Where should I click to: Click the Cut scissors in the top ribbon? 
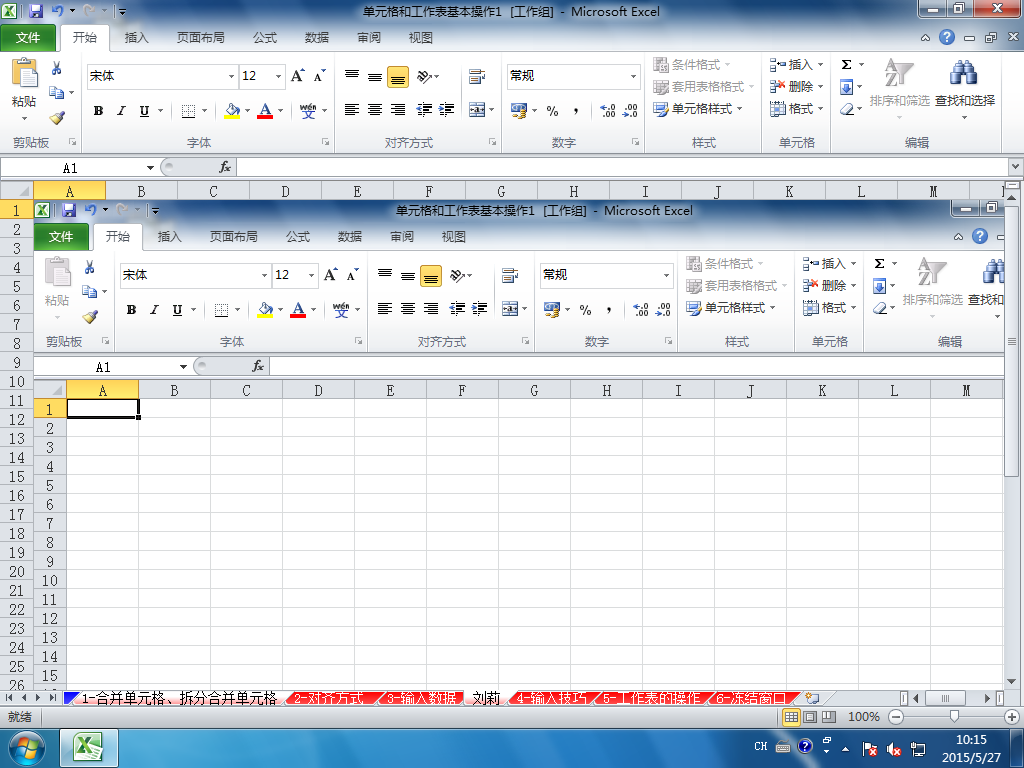pos(57,68)
